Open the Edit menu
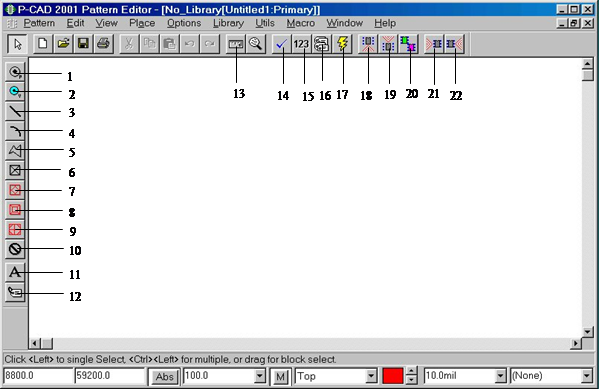Viewport: 599px width, 389px height. coord(75,23)
